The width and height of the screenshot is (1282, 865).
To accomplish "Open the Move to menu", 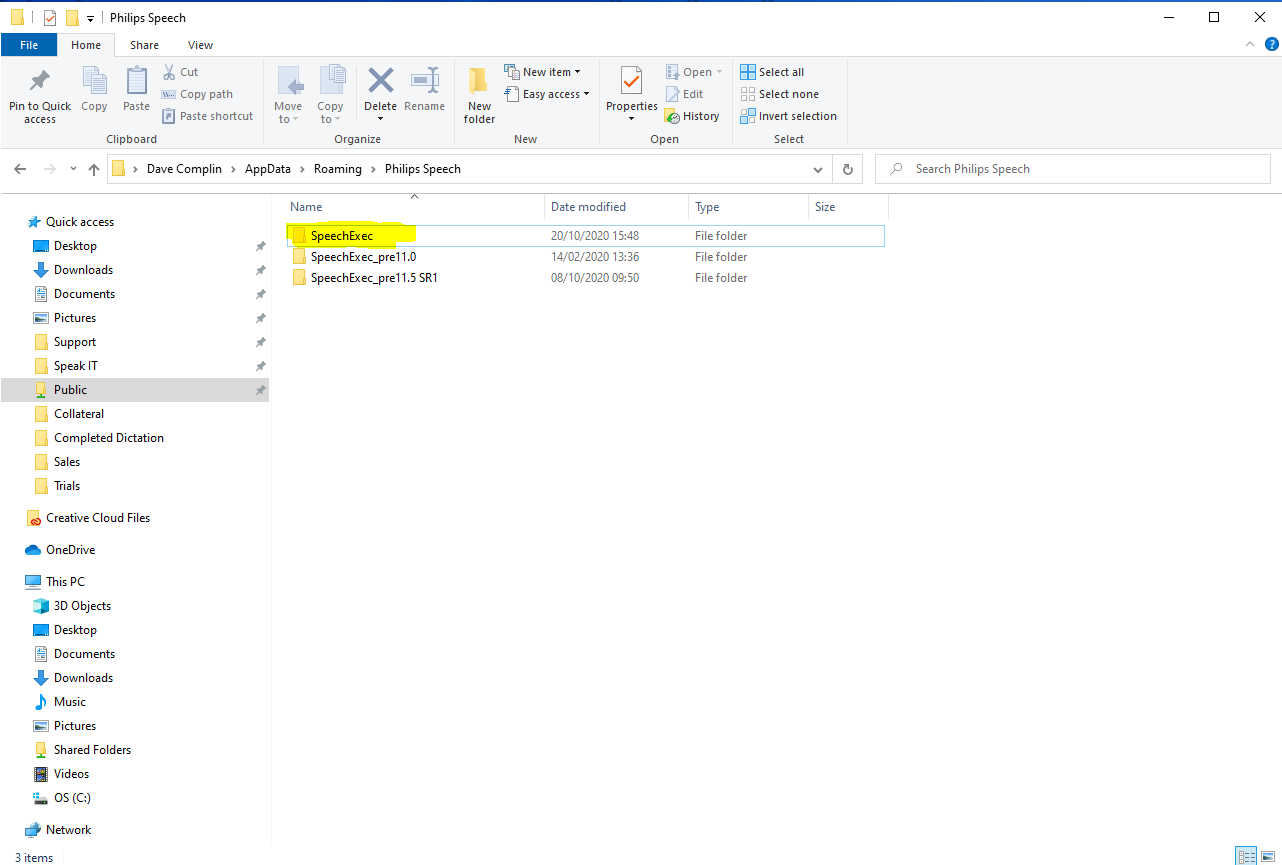I will [x=288, y=95].
